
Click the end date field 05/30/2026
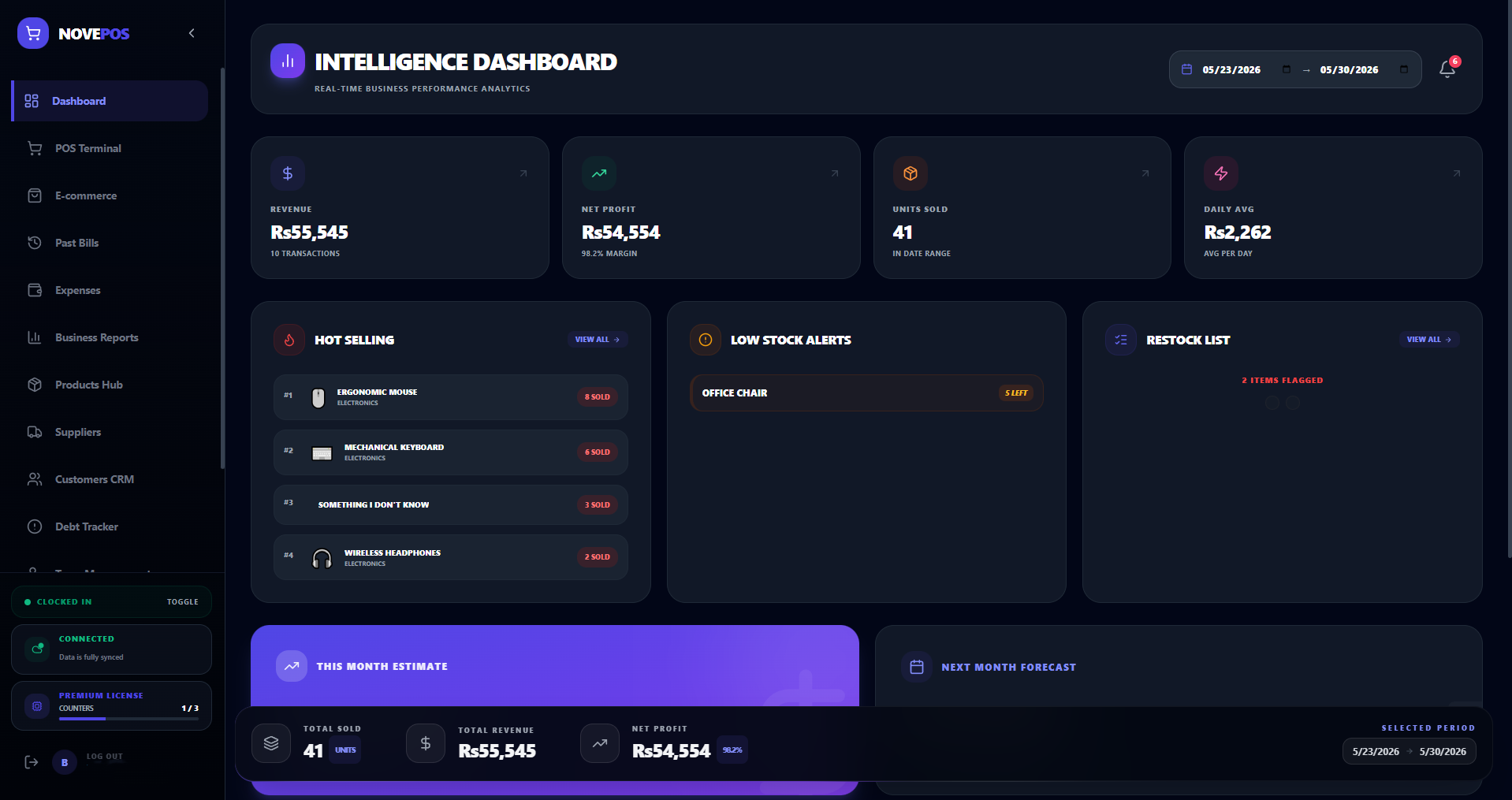click(1349, 69)
